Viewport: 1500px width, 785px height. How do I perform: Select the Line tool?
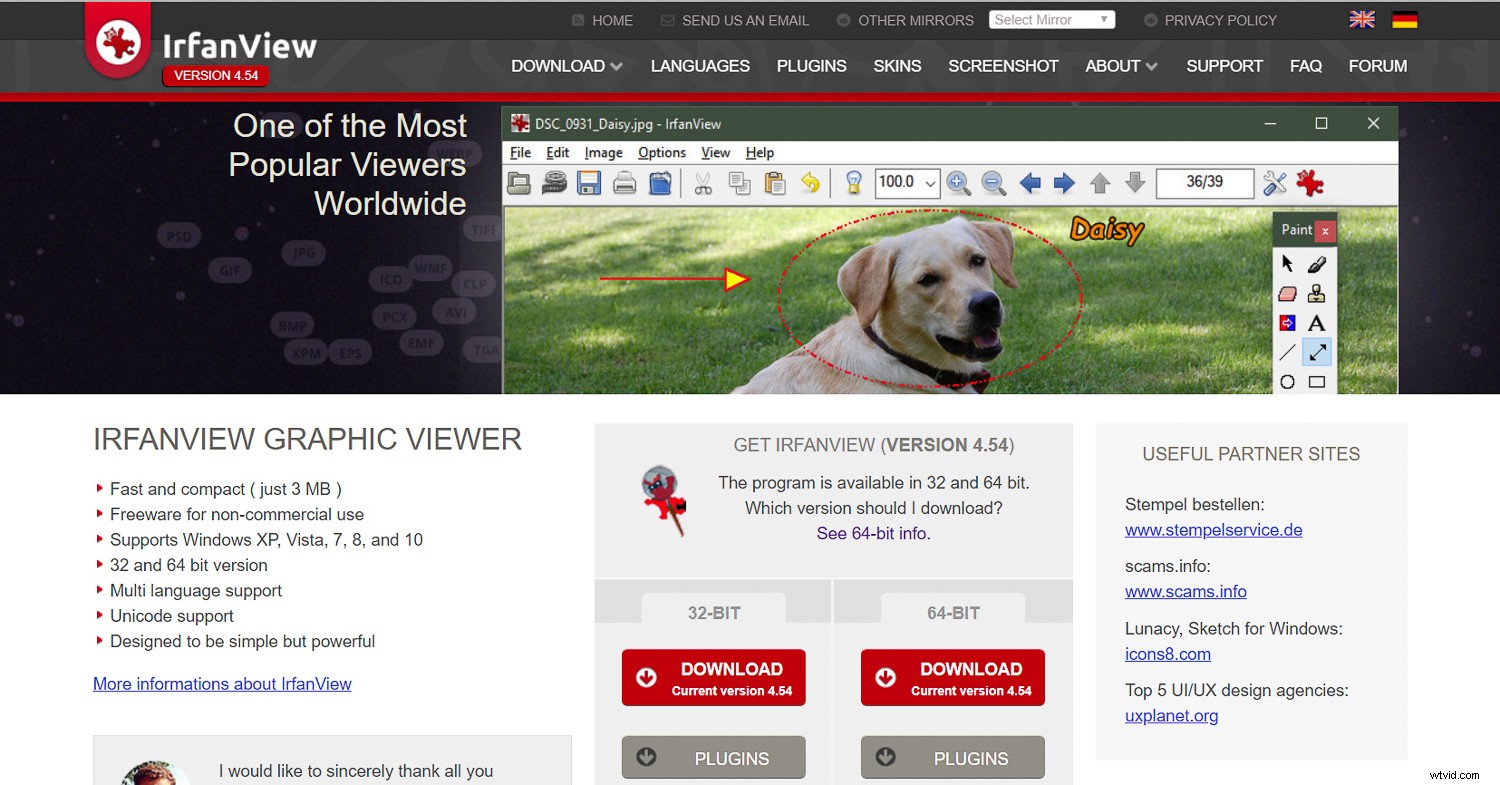pos(1288,352)
